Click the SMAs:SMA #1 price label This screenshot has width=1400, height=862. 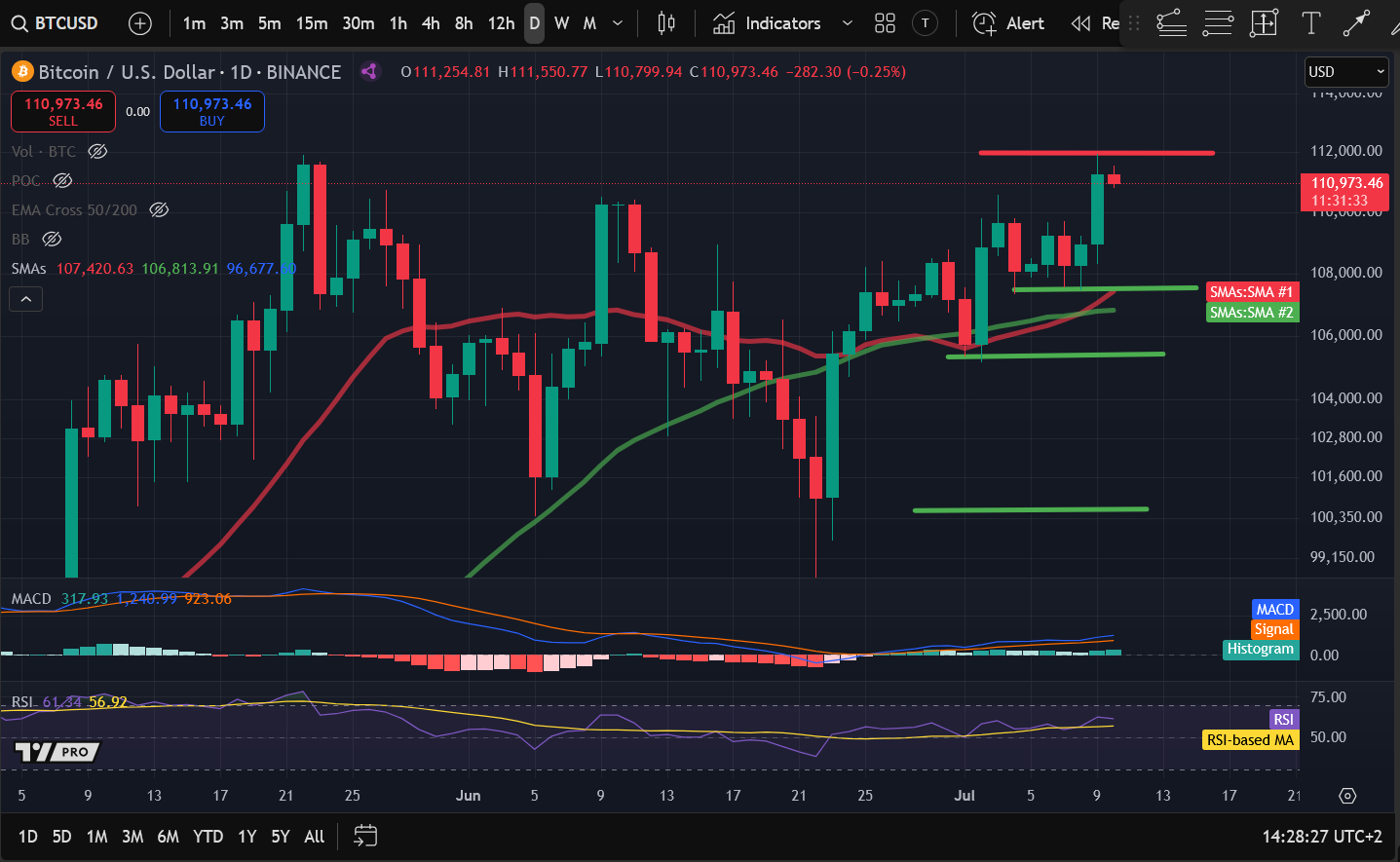tap(1251, 292)
